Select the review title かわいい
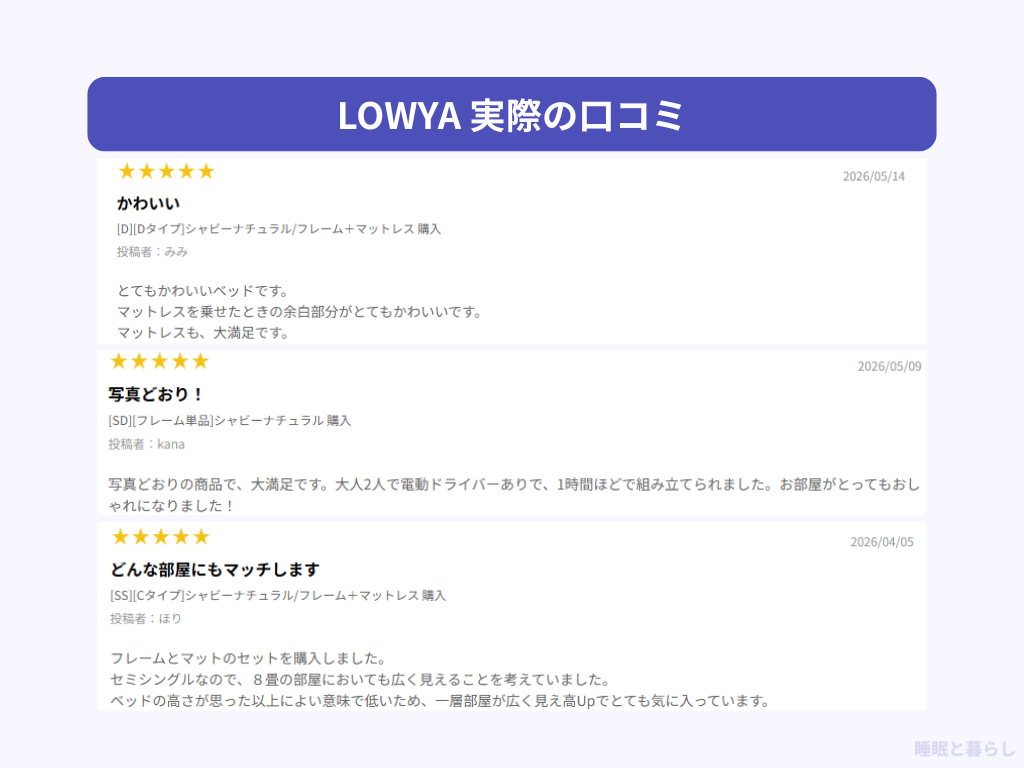1024x768 pixels. tap(148, 204)
